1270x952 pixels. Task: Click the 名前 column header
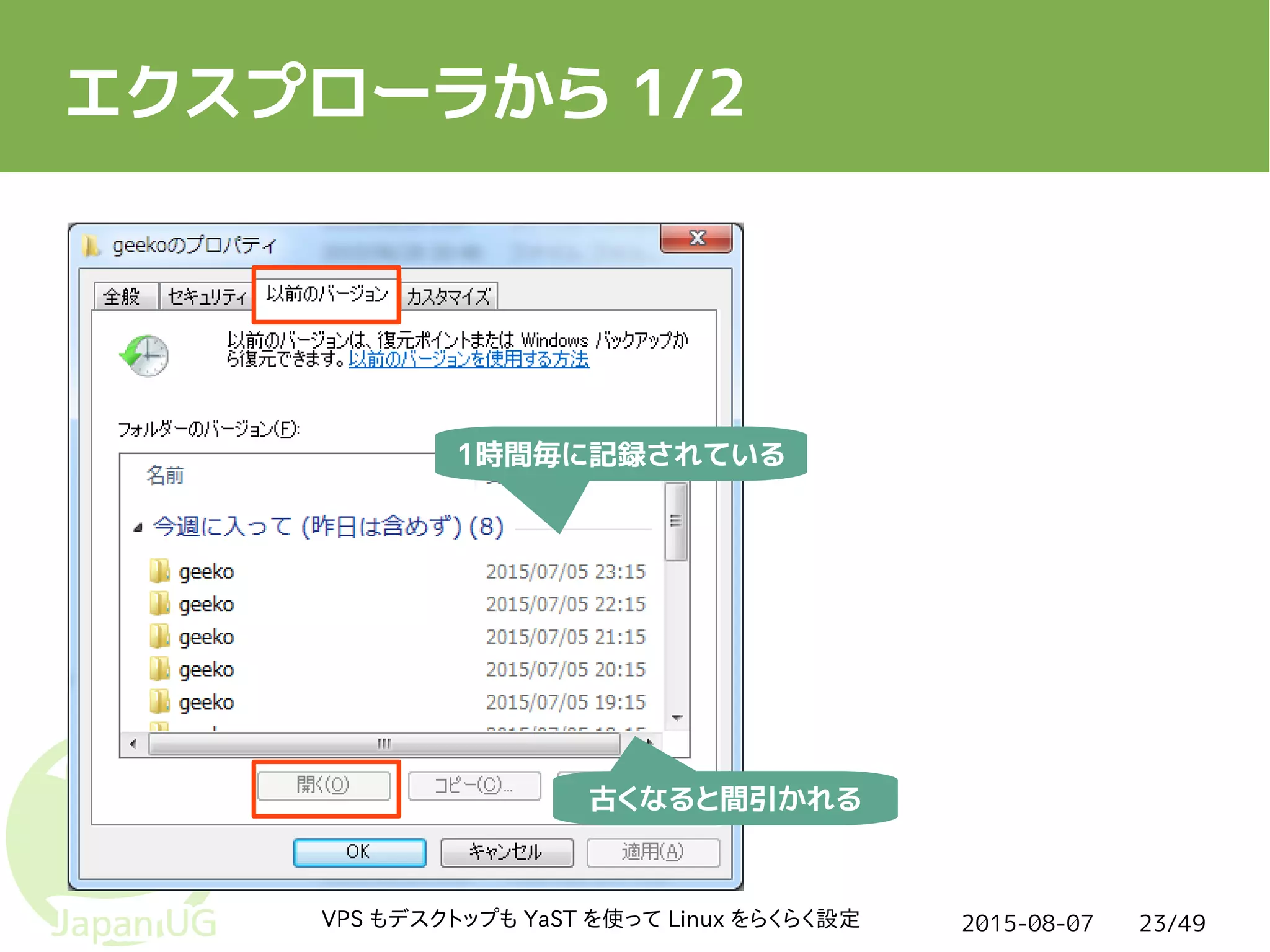tap(165, 476)
